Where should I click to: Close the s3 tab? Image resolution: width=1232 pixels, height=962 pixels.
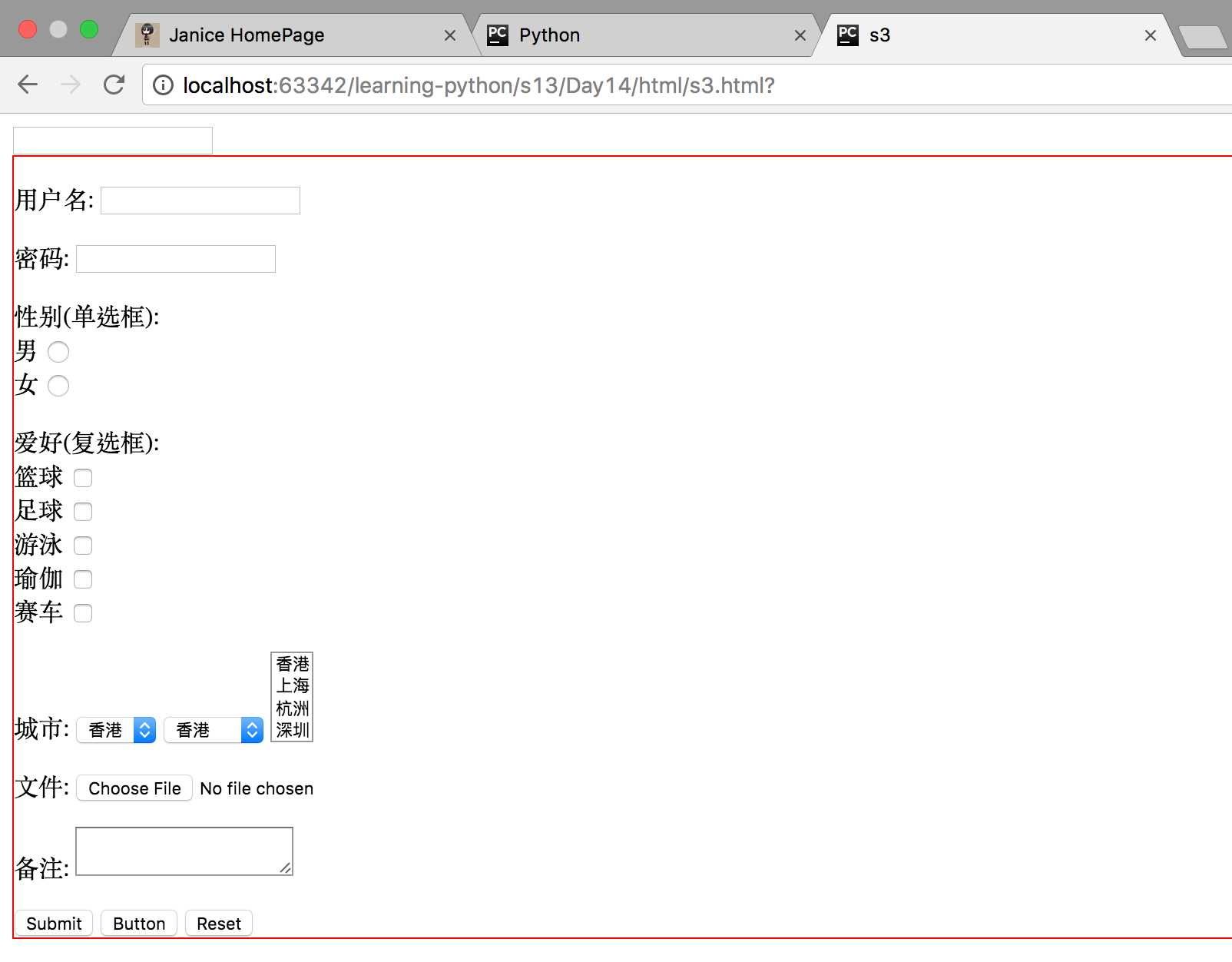point(1151,35)
